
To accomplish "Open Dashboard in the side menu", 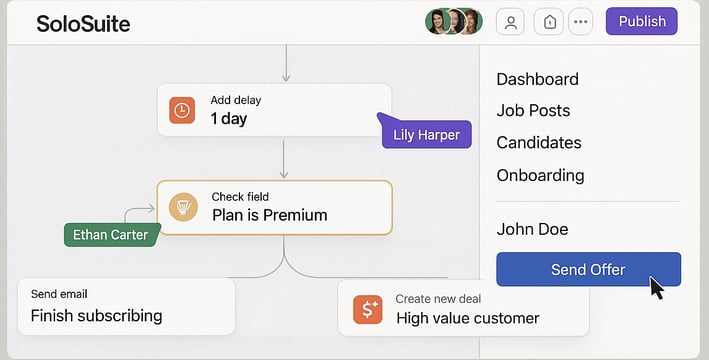I will [x=538, y=79].
